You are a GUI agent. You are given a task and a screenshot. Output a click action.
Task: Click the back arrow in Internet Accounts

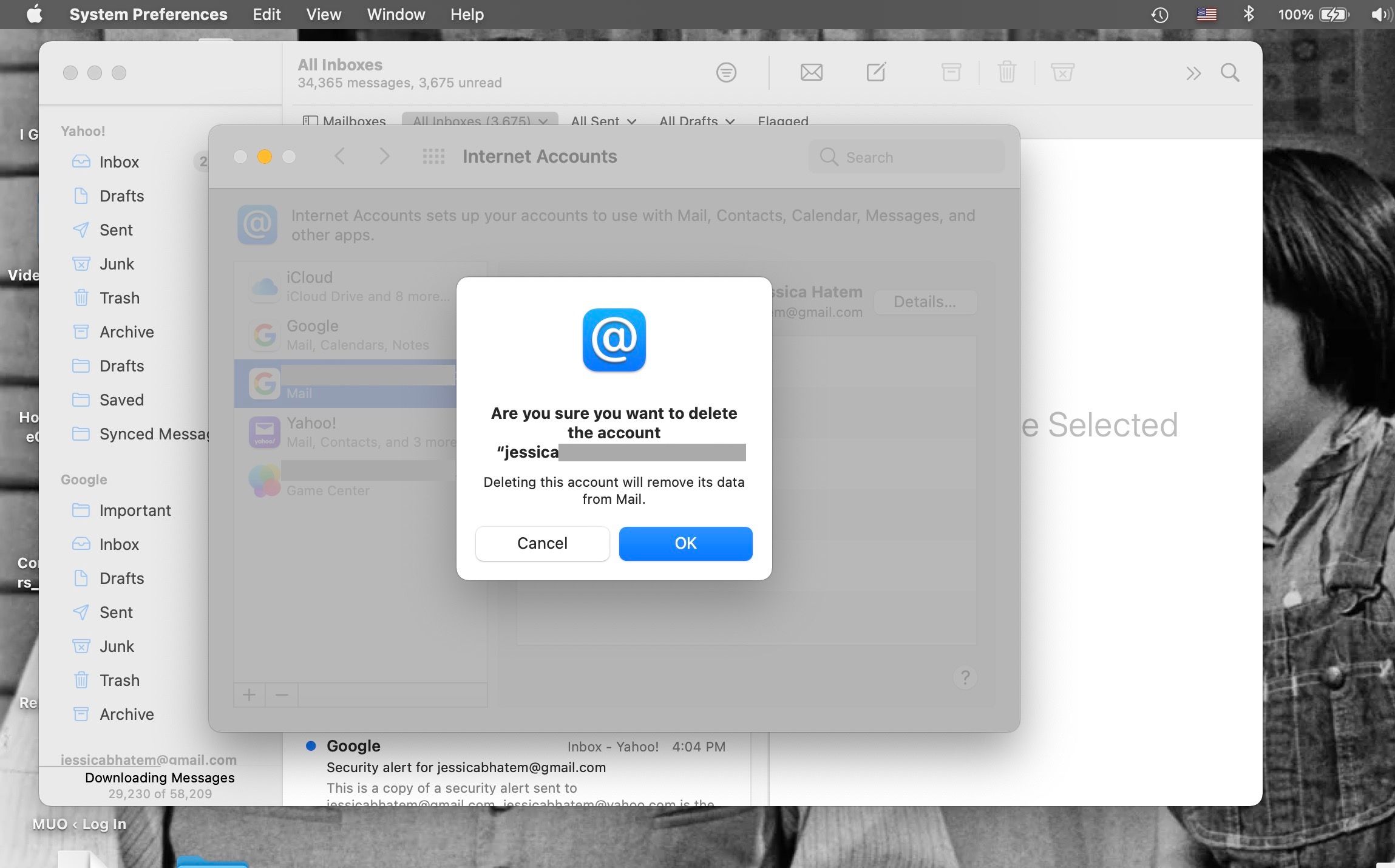click(340, 156)
